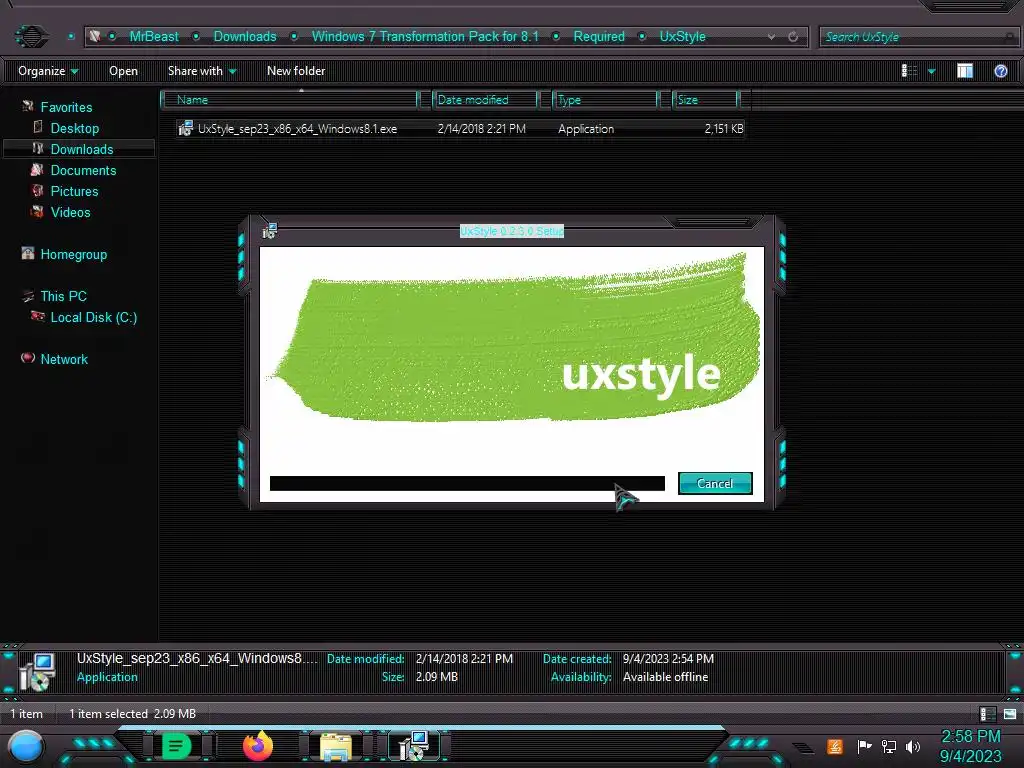Sort by Date modified column header

point(485,100)
